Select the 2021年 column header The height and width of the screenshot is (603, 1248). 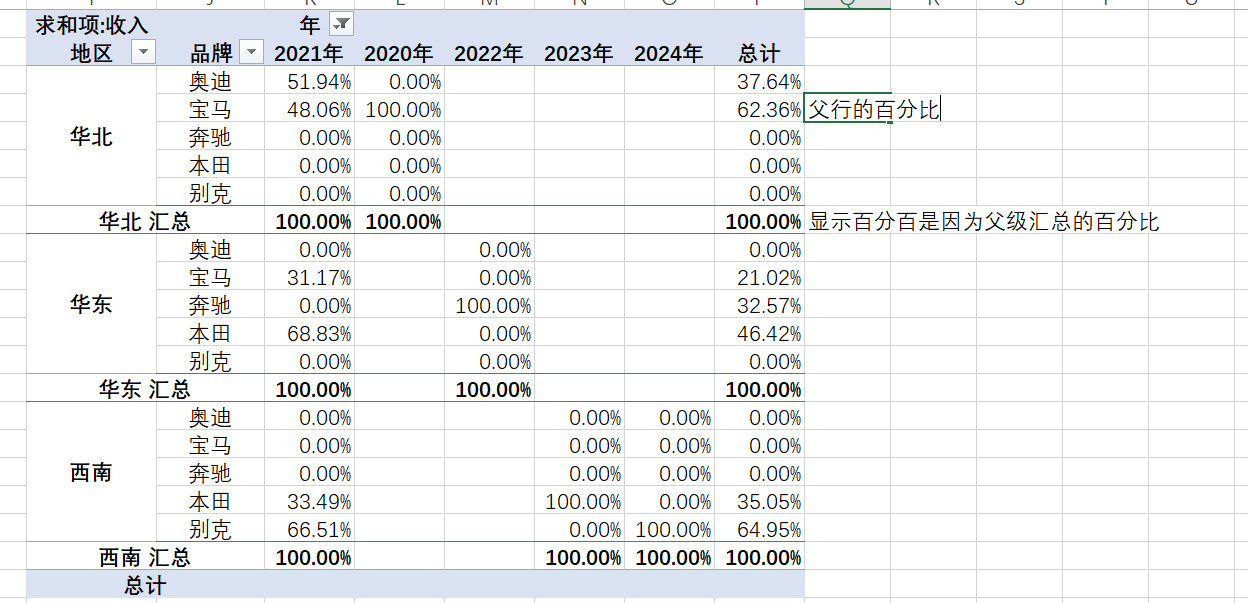tap(309, 53)
